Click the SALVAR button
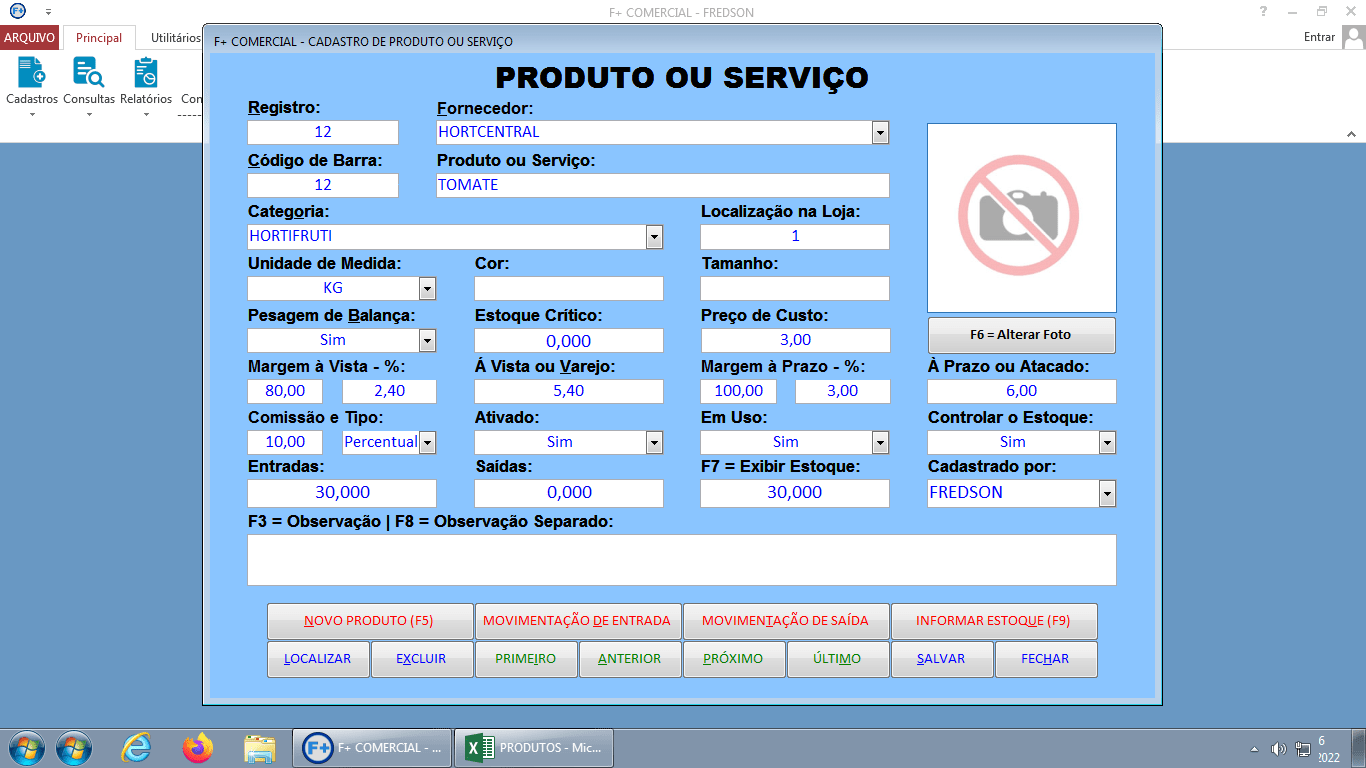The width and height of the screenshot is (1366, 768). pyautogui.click(x=941, y=659)
